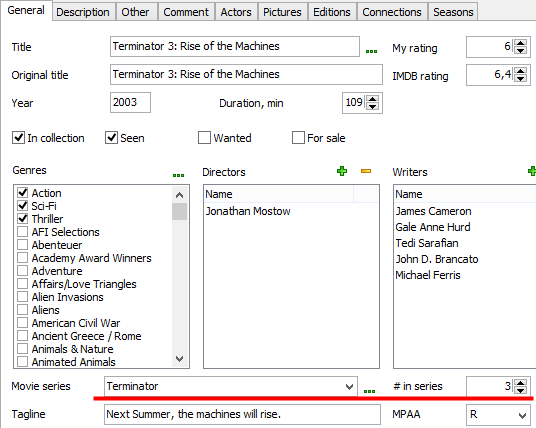This screenshot has width=536, height=428.
Task: Click the genres list scrollbar thumb
Action: [179, 212]
